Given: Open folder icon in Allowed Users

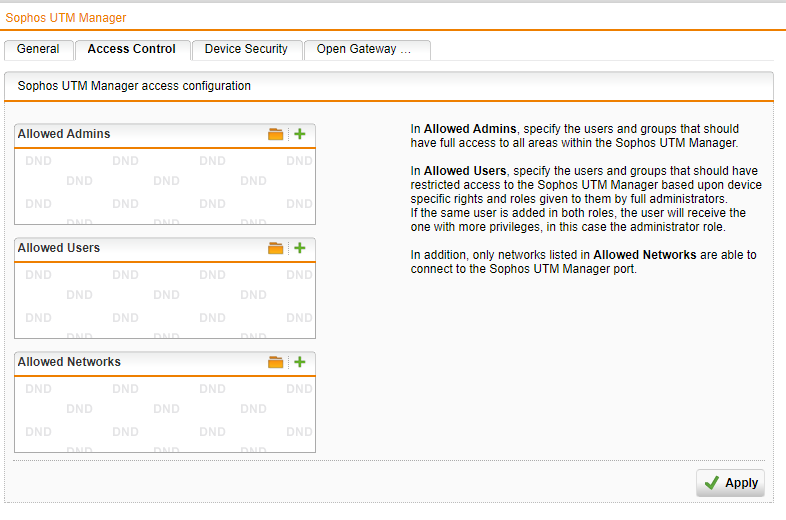Looking at the screenshot, I should coord(275,248).
